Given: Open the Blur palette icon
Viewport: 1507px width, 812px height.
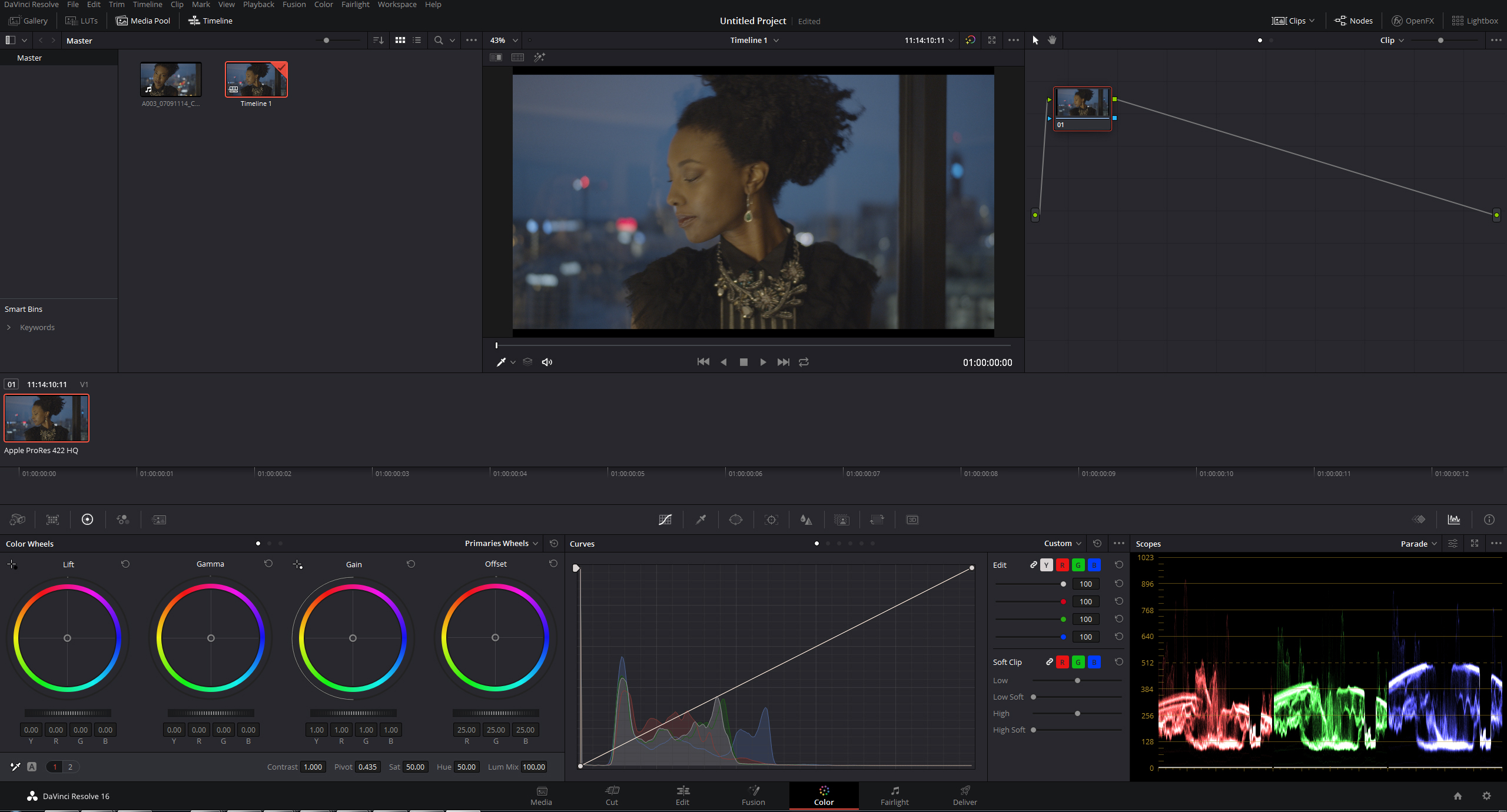Looking at the screenshot, I should 806,520.
